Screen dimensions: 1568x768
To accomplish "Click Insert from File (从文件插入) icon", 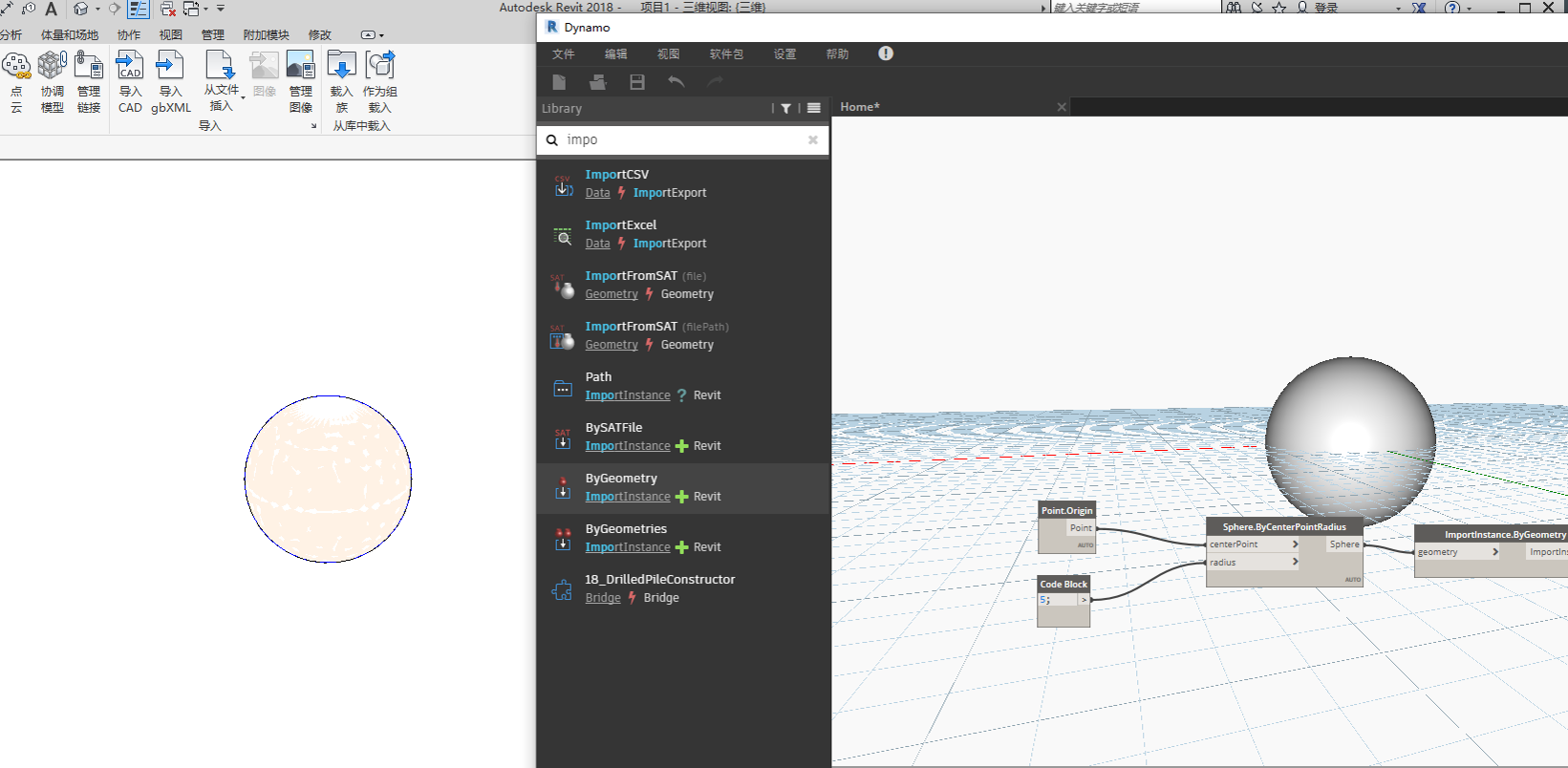I will click(221, 67).
